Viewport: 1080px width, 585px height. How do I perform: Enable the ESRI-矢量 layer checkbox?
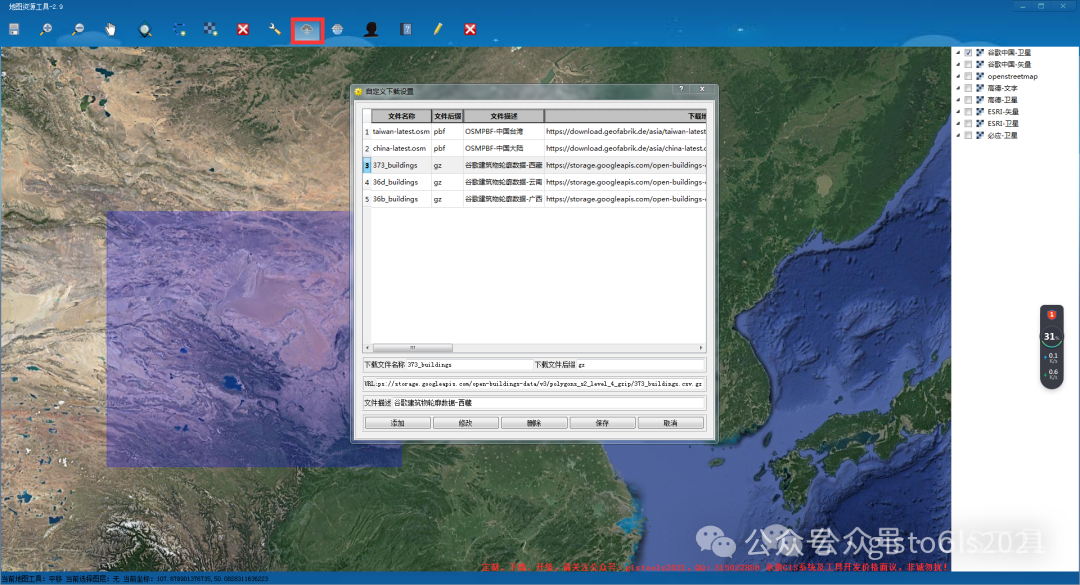click(968, 112)
